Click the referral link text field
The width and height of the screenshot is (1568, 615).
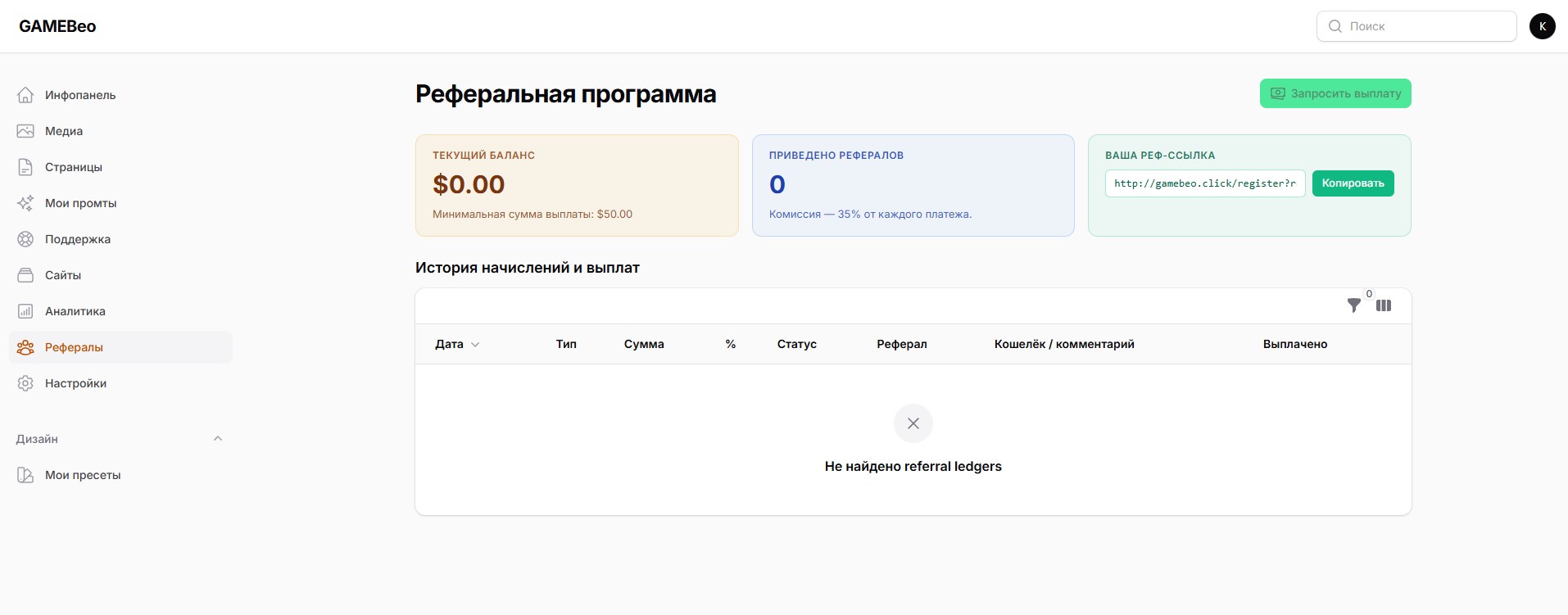coord(1205,183)
